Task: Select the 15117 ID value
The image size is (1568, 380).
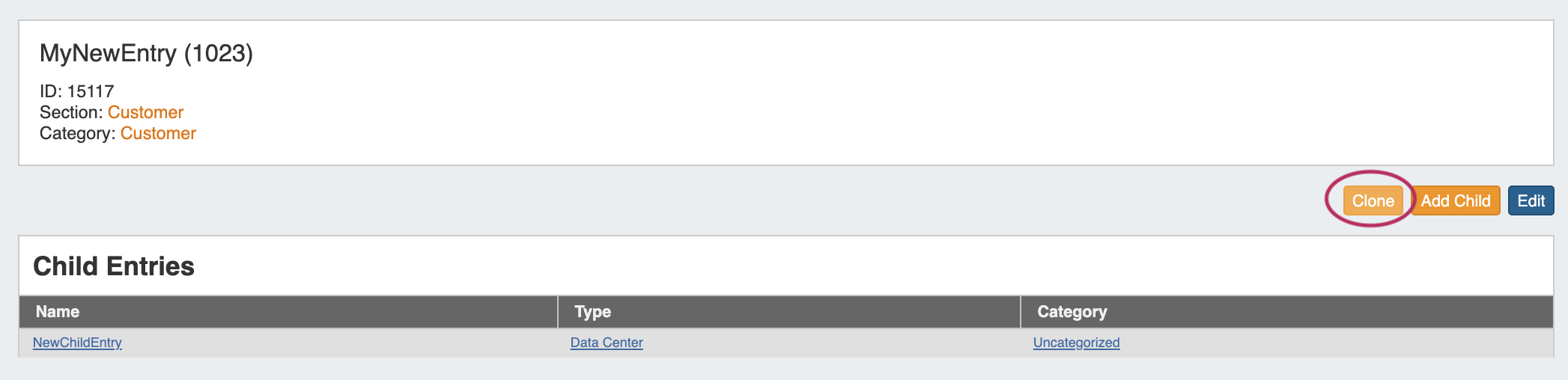Action: [x=91, y=91]
